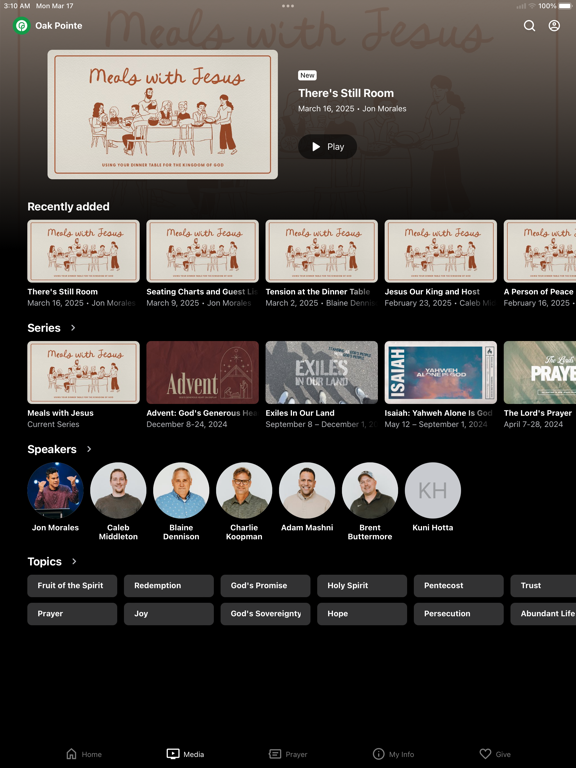Open Tension at the Dinner Table thumbnail

tap(321, 251)
